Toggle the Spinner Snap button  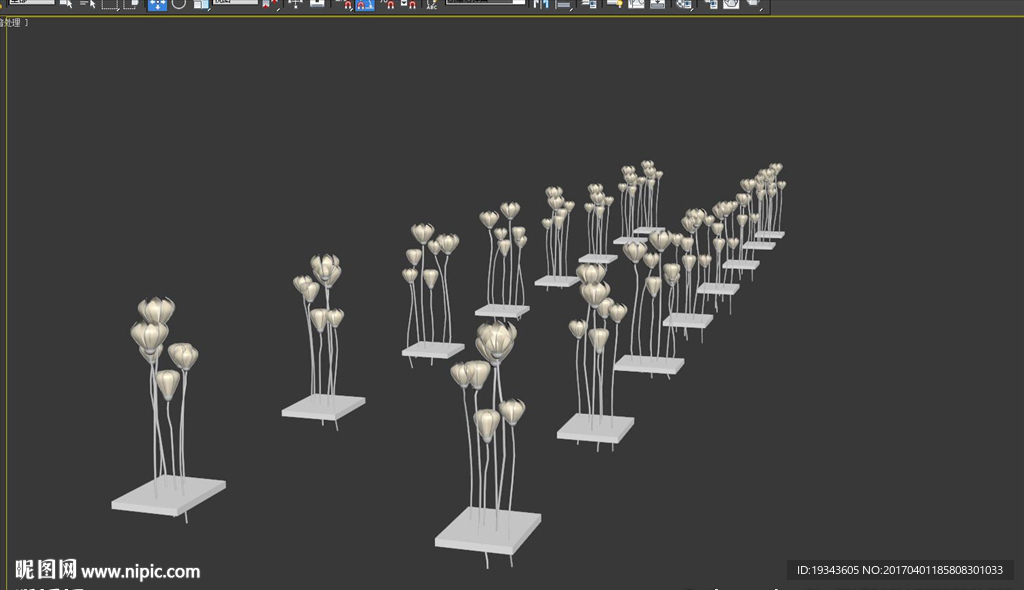tap(409, 4)
